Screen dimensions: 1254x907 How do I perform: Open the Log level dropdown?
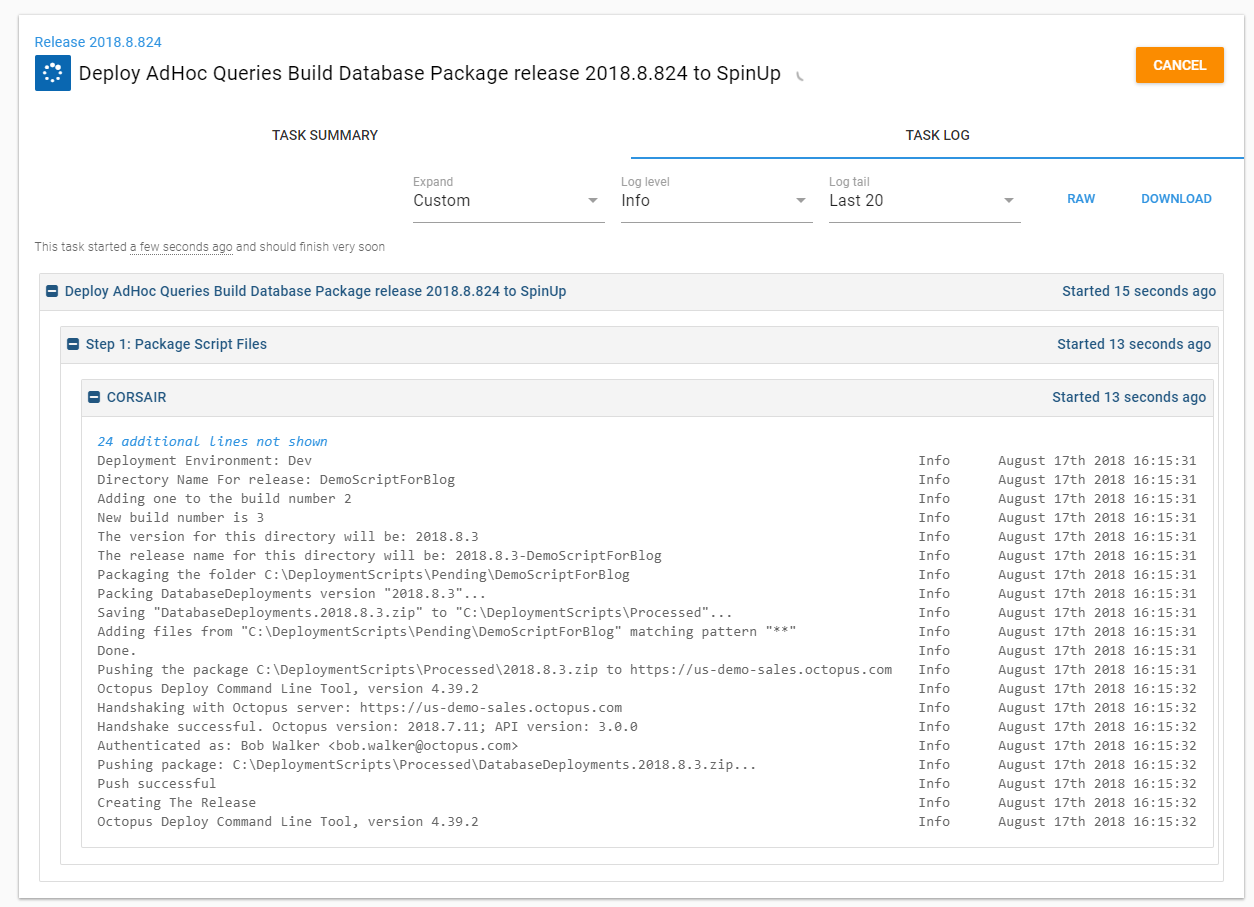(716, 201)
